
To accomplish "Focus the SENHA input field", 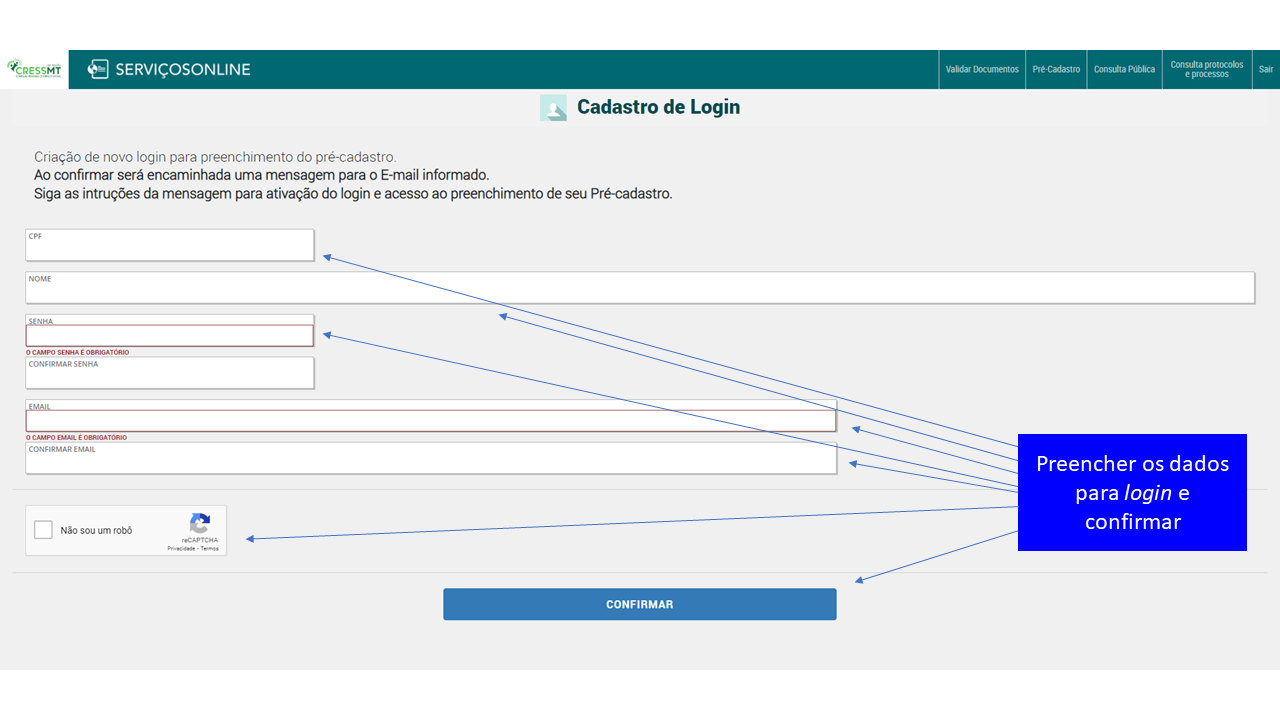I will [170, 335].
